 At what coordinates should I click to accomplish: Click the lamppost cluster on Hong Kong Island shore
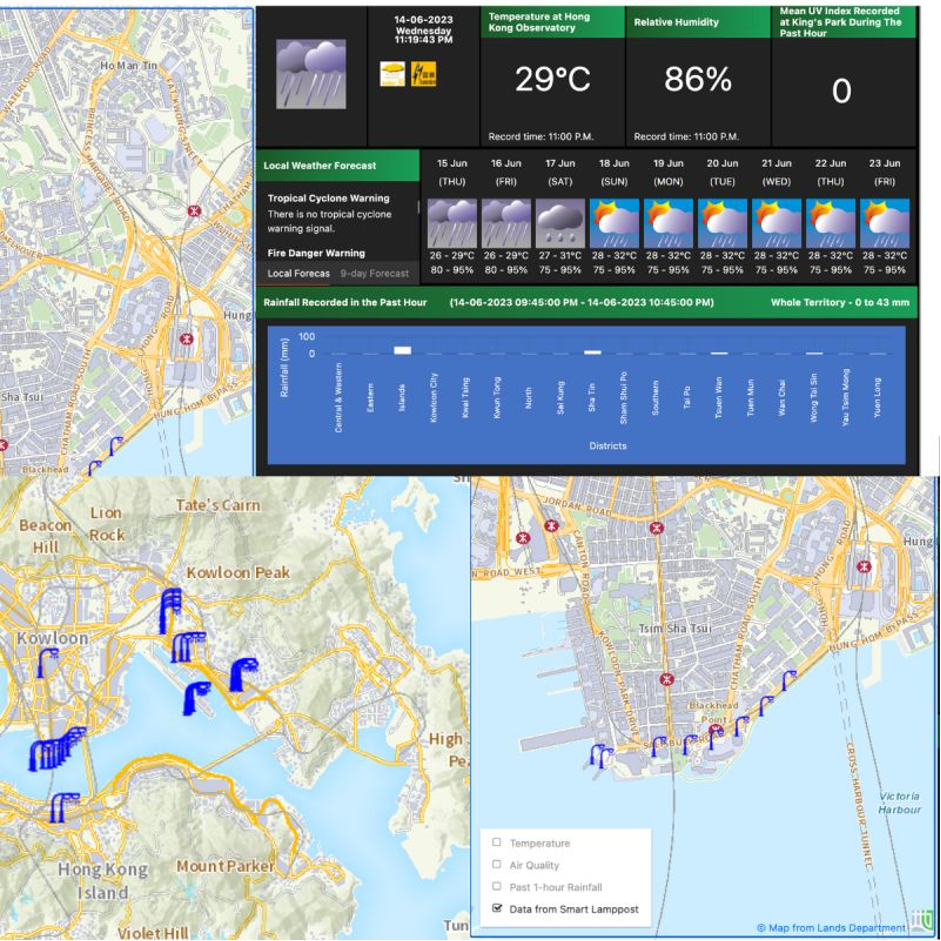pyautogui.click(x=64, y=807)
